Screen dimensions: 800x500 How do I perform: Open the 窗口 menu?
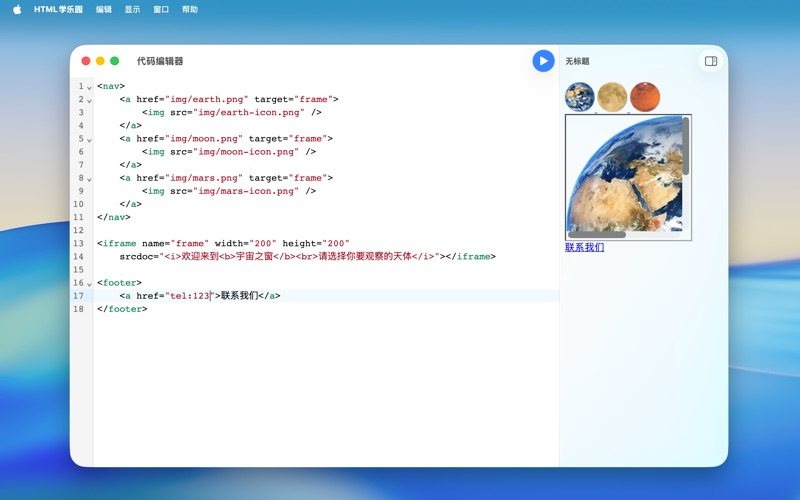click(x=161, y=9)
